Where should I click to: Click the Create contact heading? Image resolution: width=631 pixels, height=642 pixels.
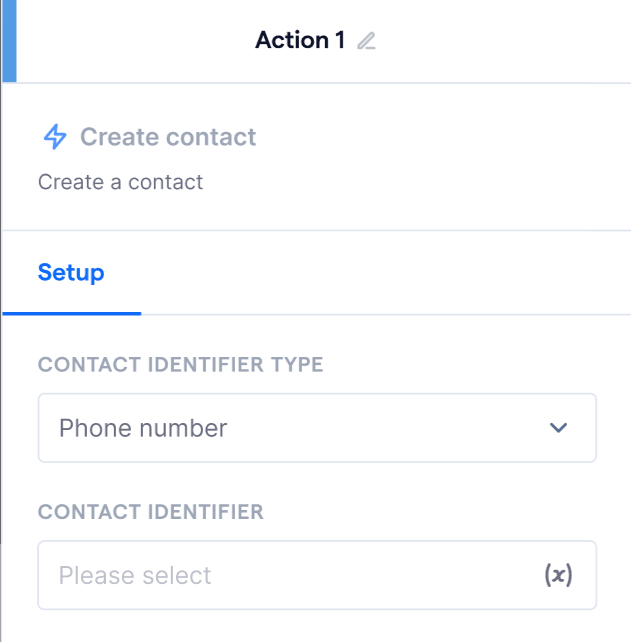point(168,137)
